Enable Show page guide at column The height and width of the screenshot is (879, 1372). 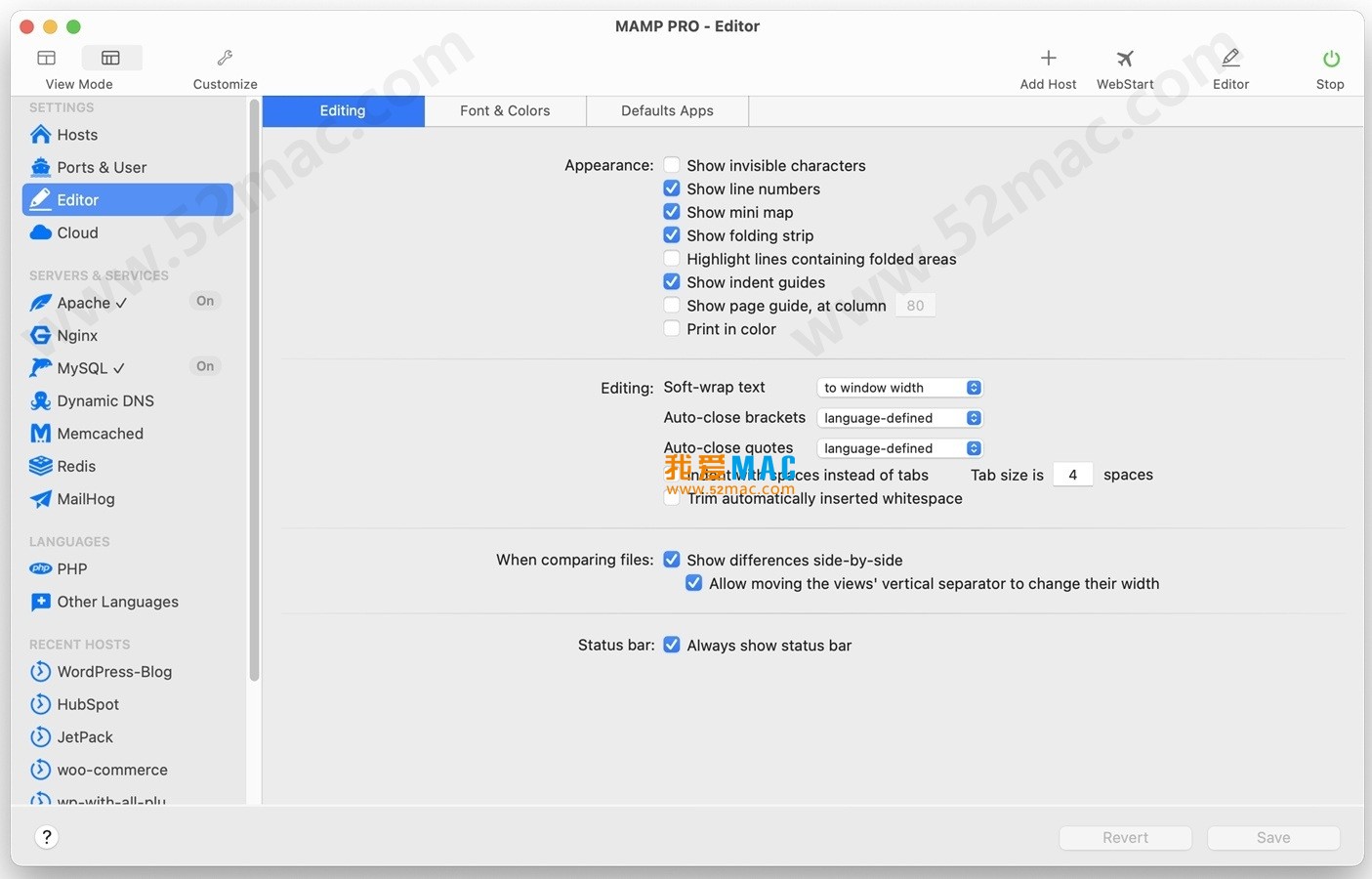click(x=672, y=306)
